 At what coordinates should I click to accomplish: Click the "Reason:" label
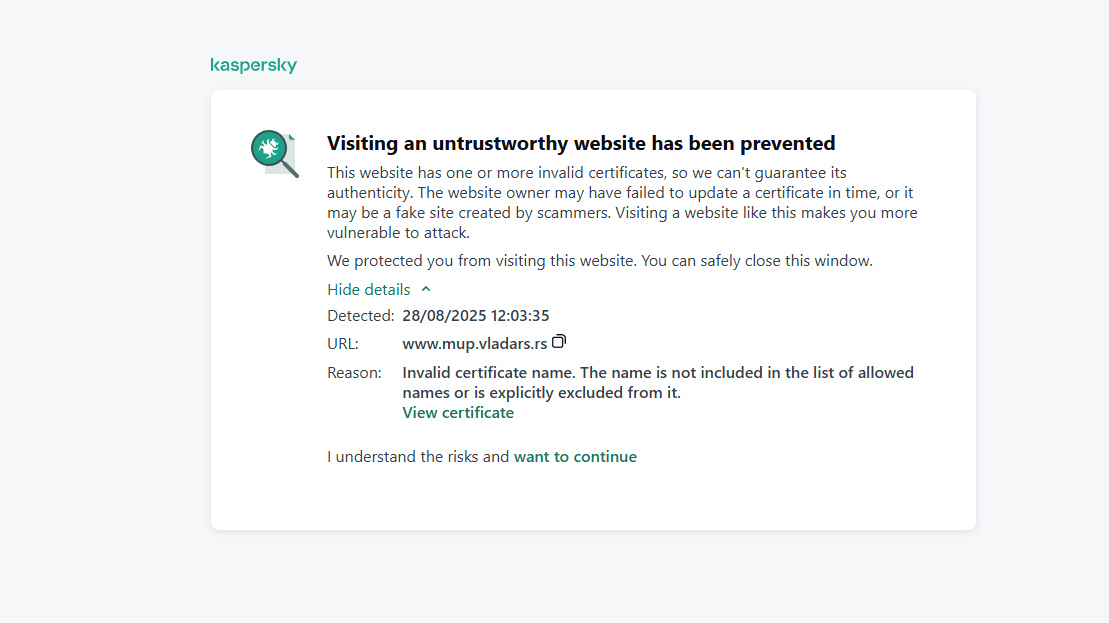[x=354, y=373]
